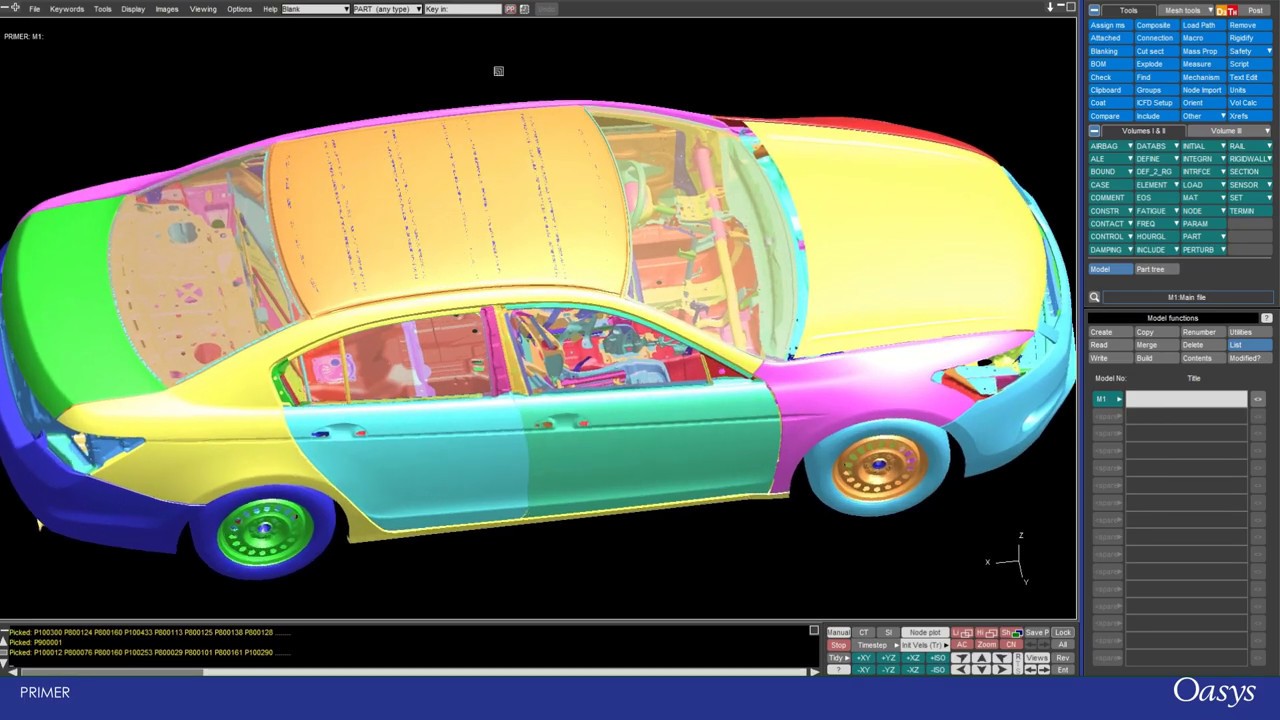Click the dialogue text box corner icon
The width and height of the screenshot is (1280, 720).
coord(814,630)
